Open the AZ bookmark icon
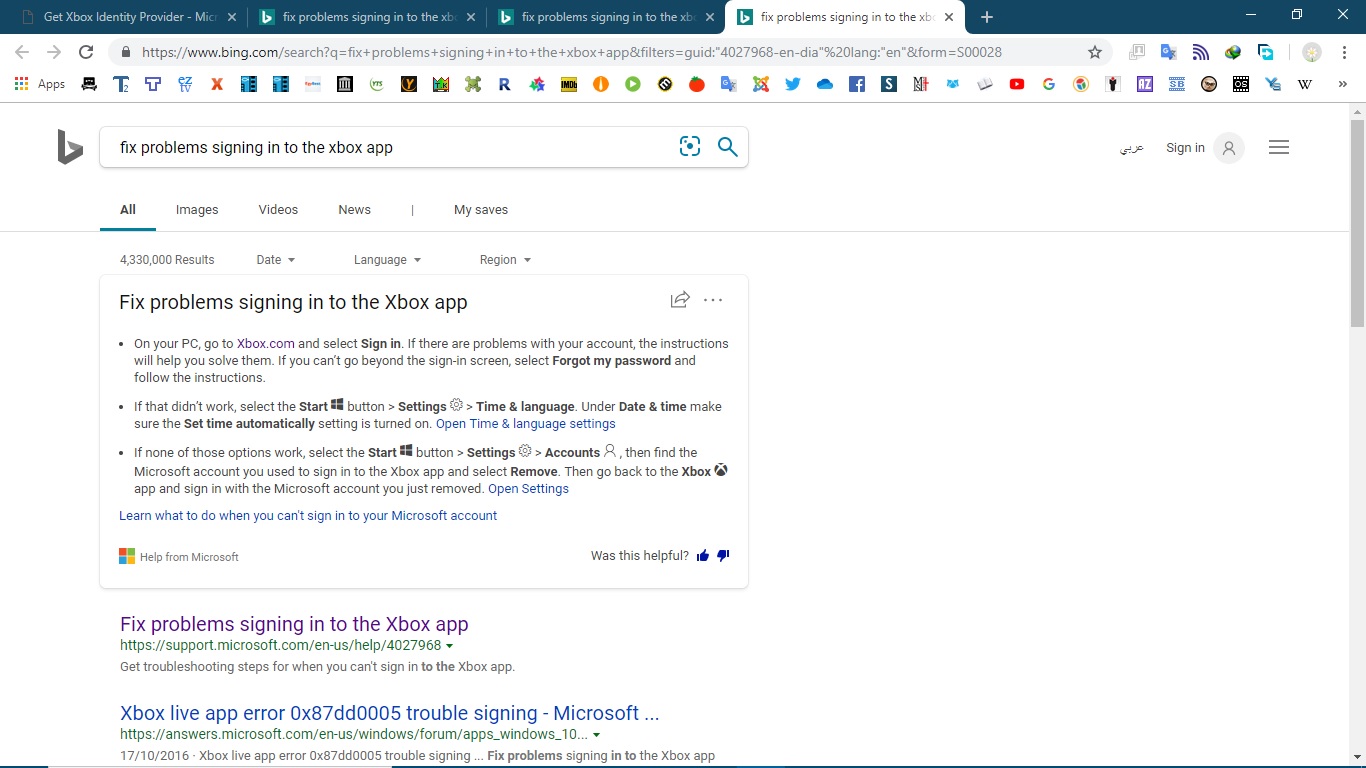Screen dimensions: 1366x768 [x=1145, y=85]
